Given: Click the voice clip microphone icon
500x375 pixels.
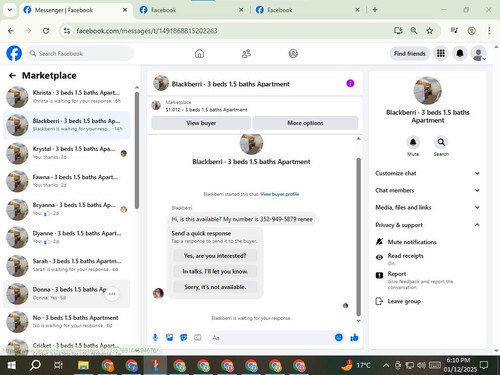Looking at the screenshot, I should tap(155, 338).
